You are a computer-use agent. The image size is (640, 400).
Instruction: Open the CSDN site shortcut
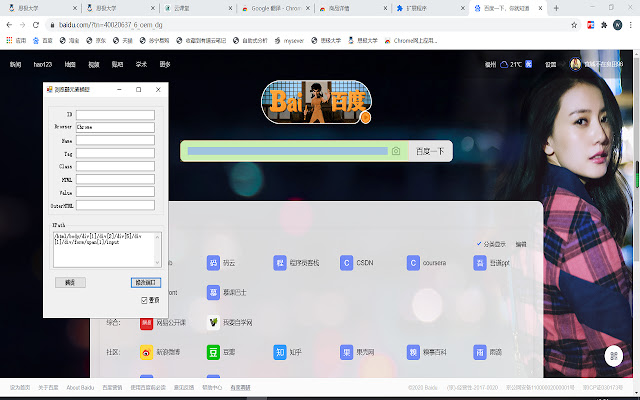(357, 263)
